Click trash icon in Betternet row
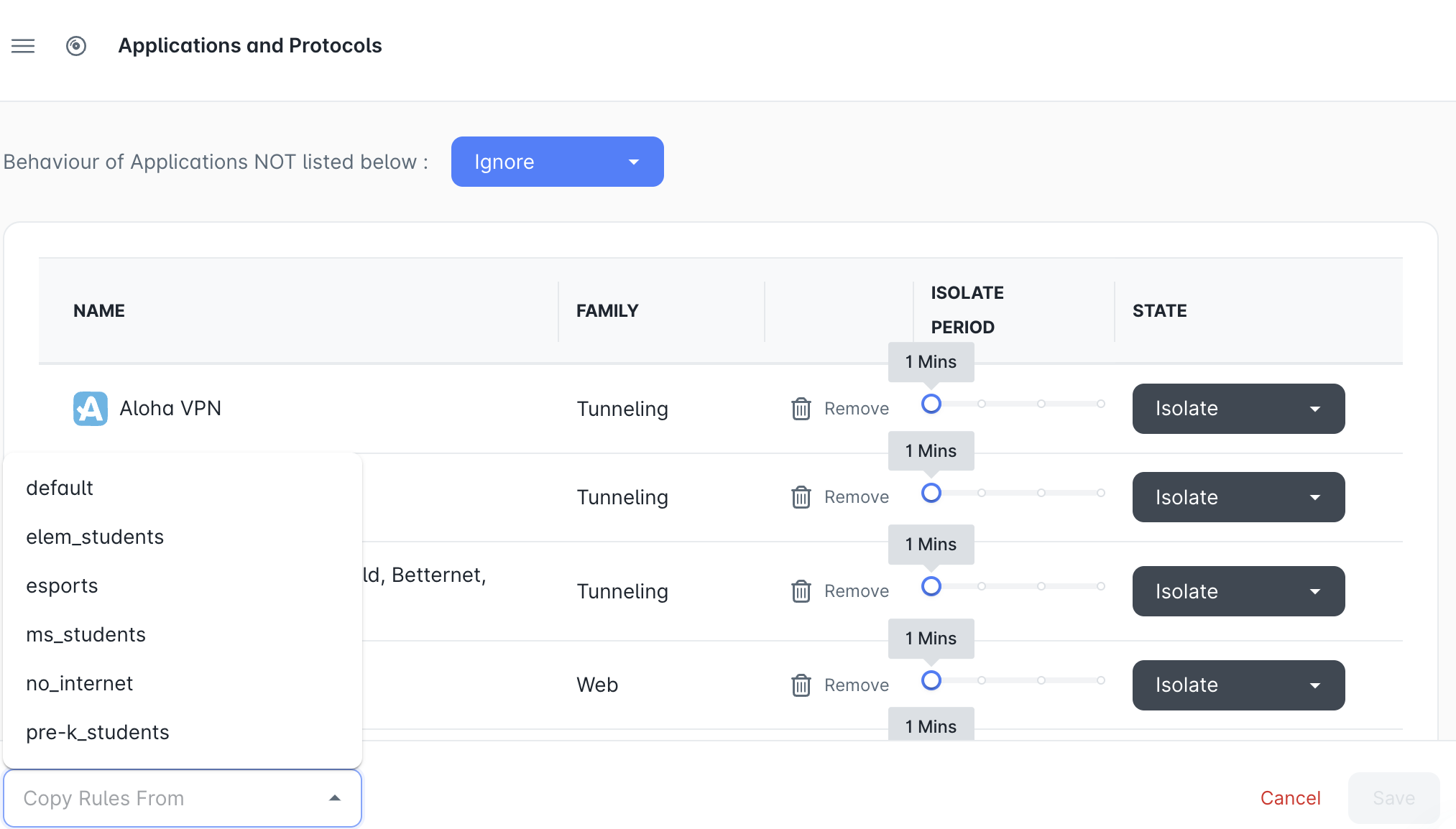This screenshot has height=829, width=1456. pos(801,591)
